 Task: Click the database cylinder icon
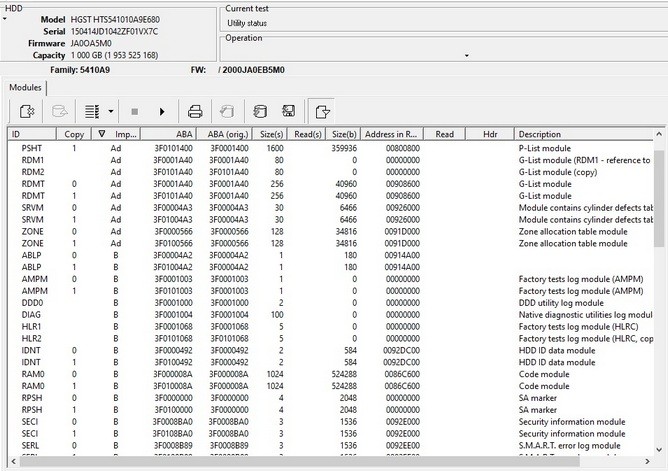[x=260, y=111]
